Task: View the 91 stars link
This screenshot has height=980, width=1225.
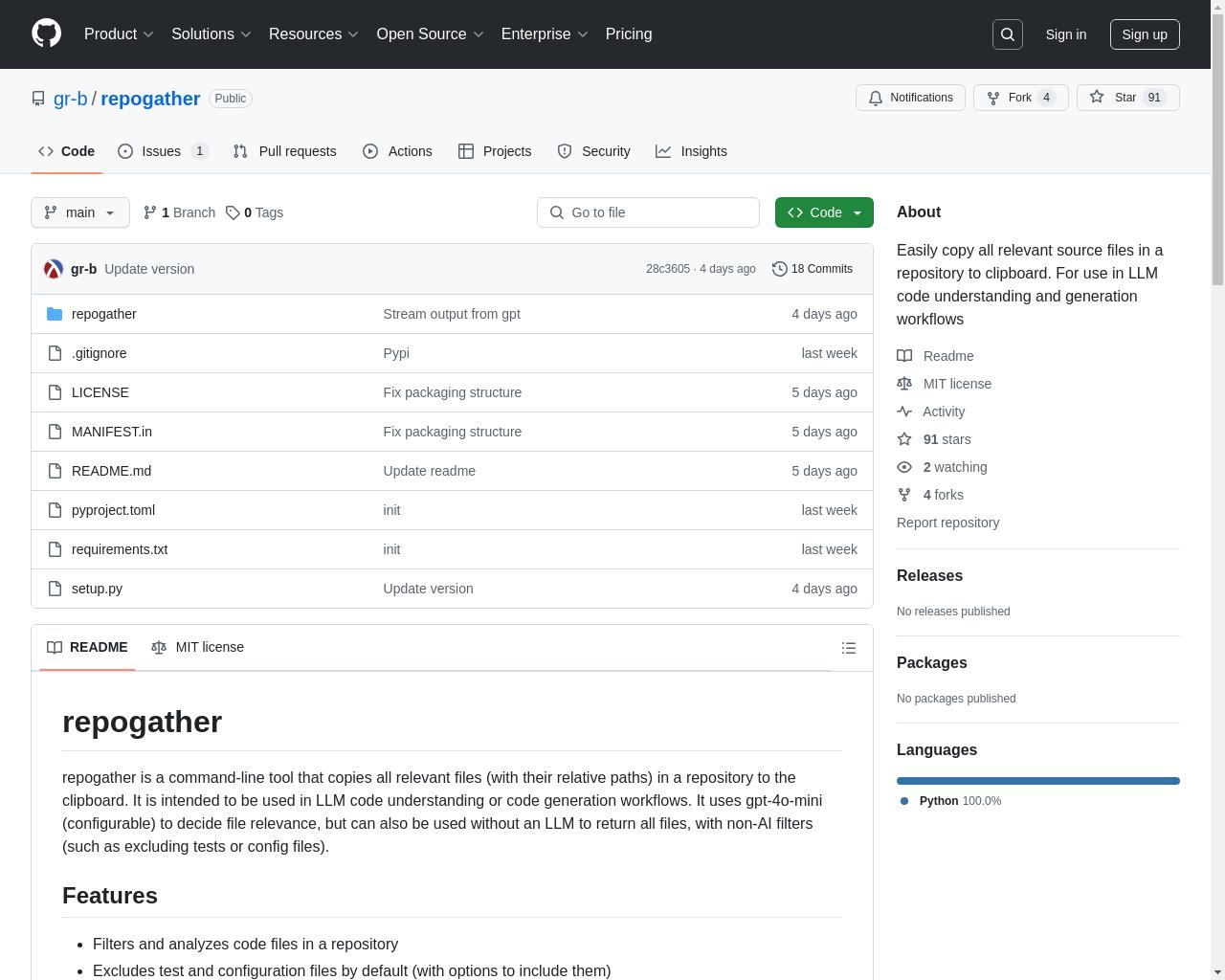Action: tap(933, 439)
